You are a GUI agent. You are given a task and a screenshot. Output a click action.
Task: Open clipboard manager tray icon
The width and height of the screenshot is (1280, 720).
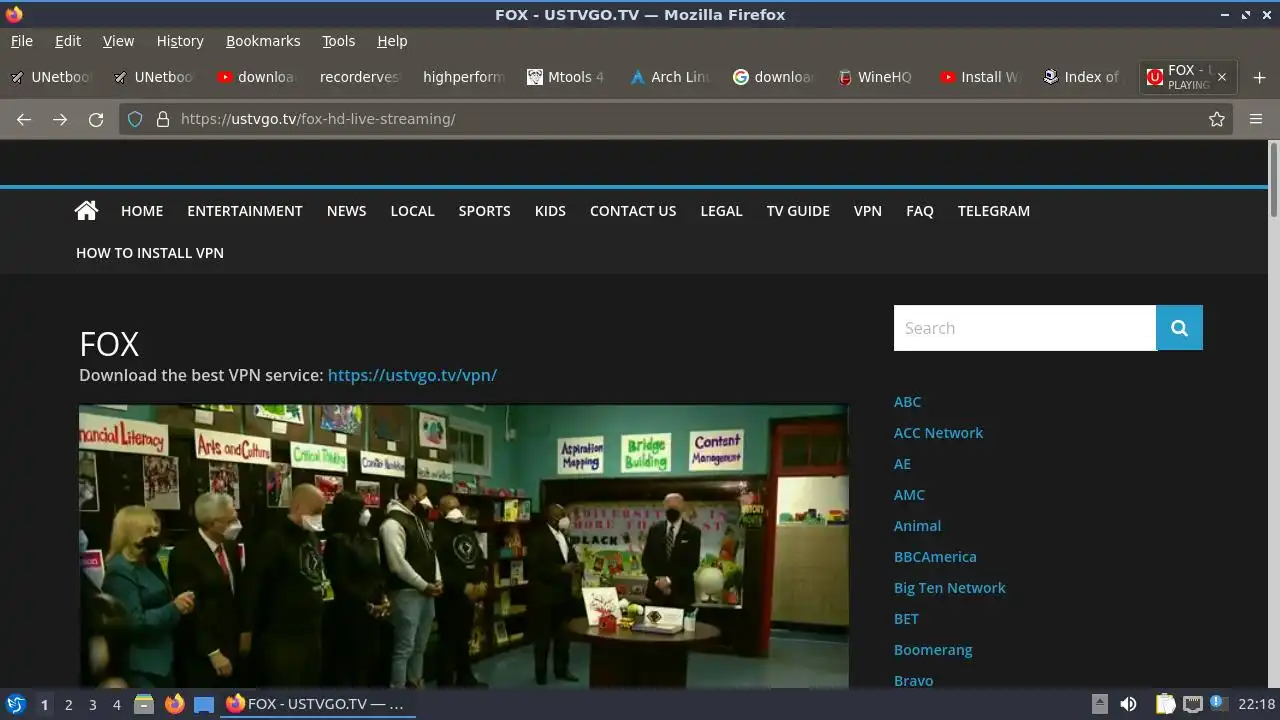pos(1165,704)
